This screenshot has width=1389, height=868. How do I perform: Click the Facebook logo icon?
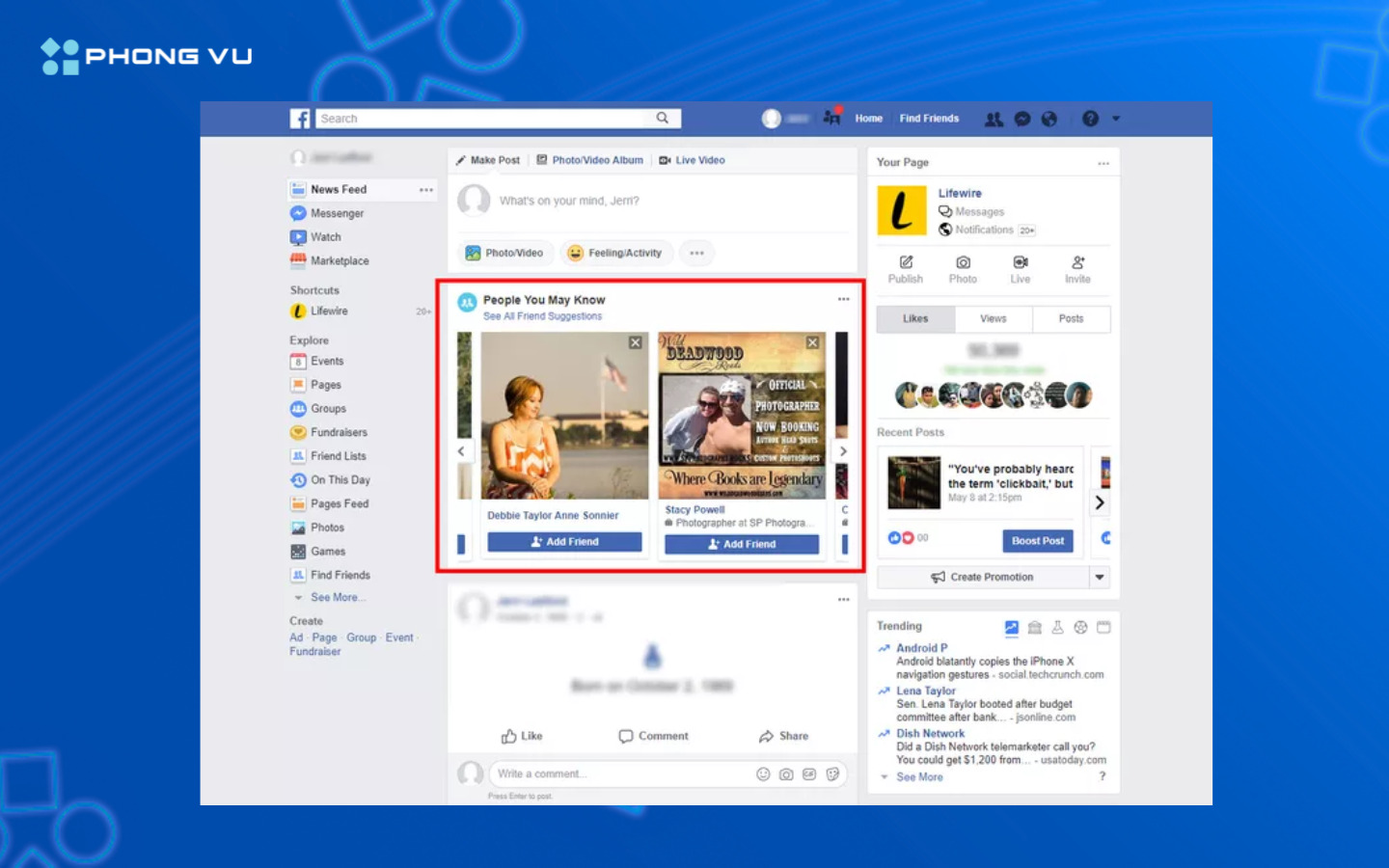point(300,119)
